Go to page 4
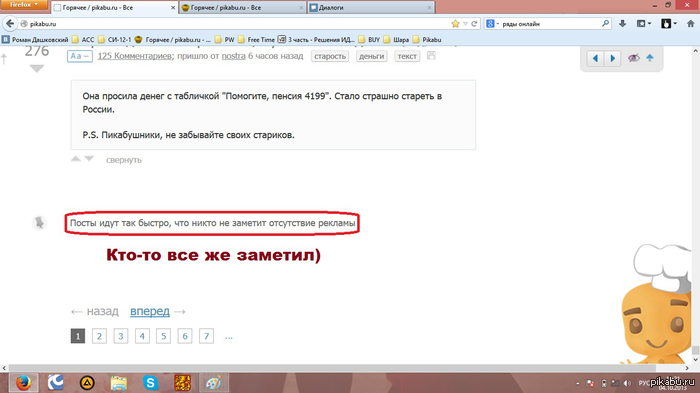The image size is (700, 393). (142, 336)
